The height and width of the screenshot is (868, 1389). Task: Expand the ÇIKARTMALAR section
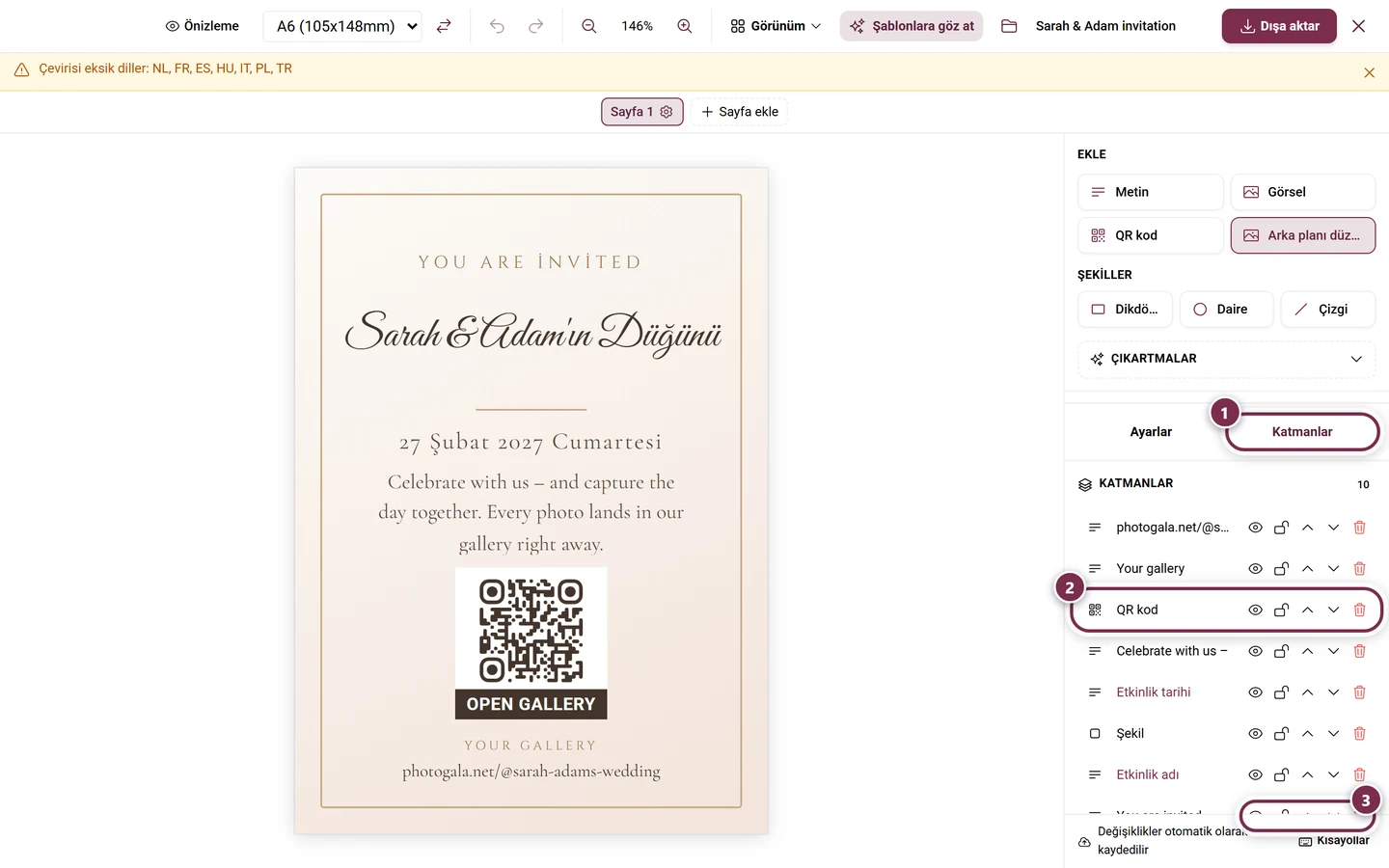pyautogui.click(x=1226, y=359)
